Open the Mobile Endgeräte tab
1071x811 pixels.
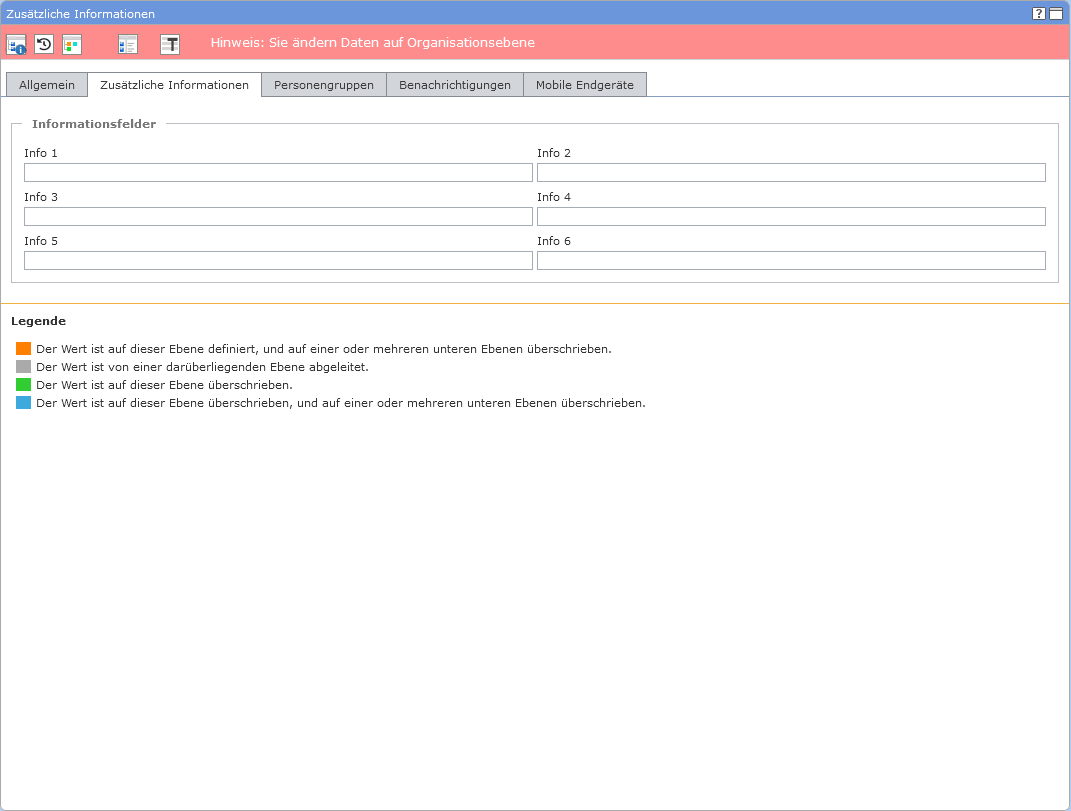585,85
